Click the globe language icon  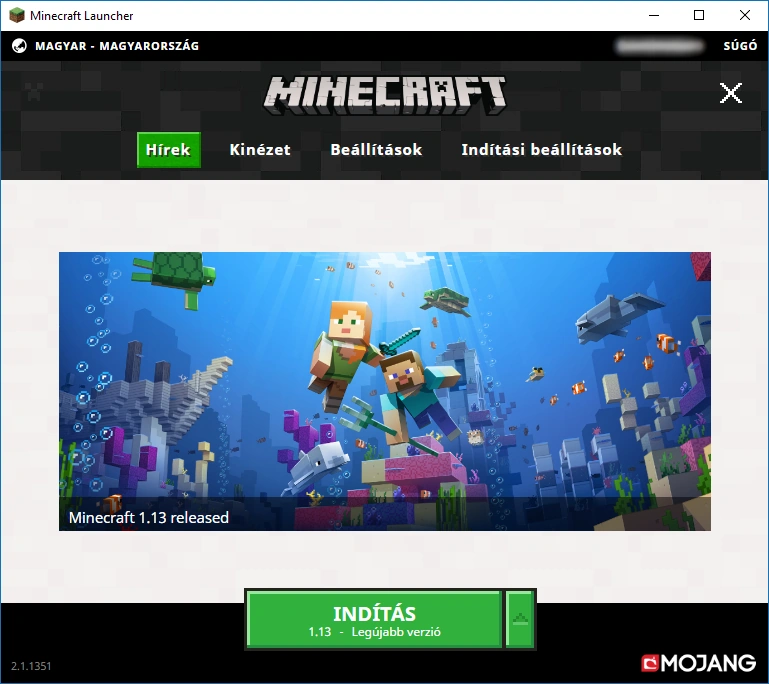tap(19, 46)
